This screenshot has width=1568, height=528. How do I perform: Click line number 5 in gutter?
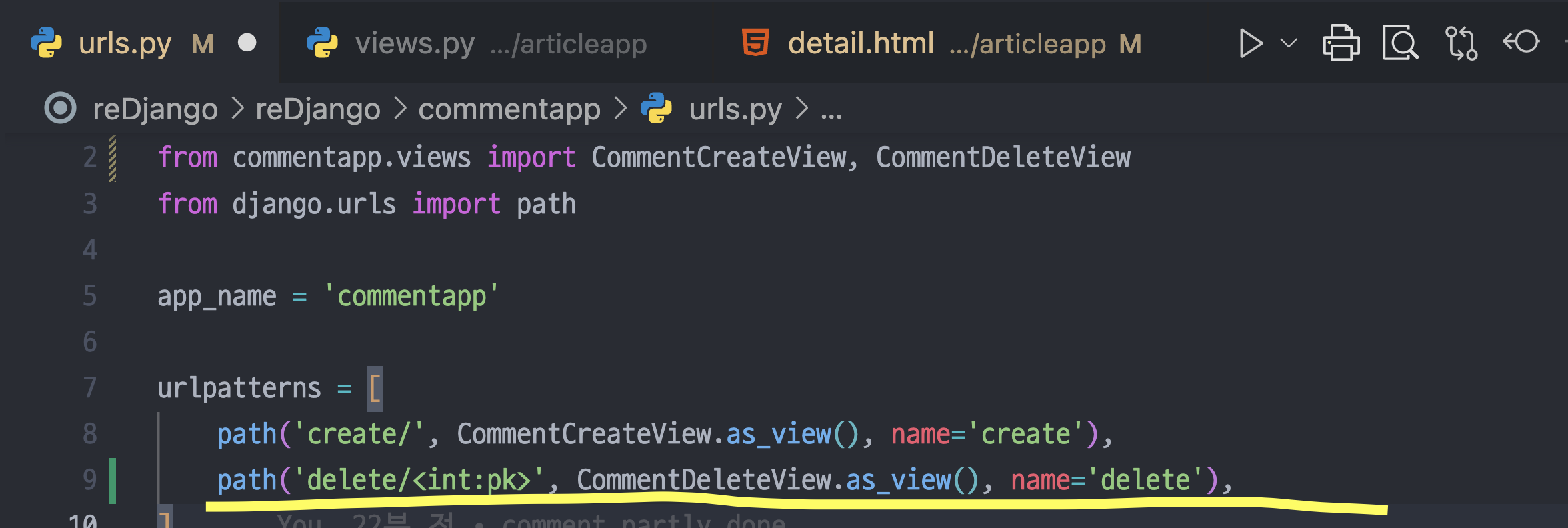[90, 295]
